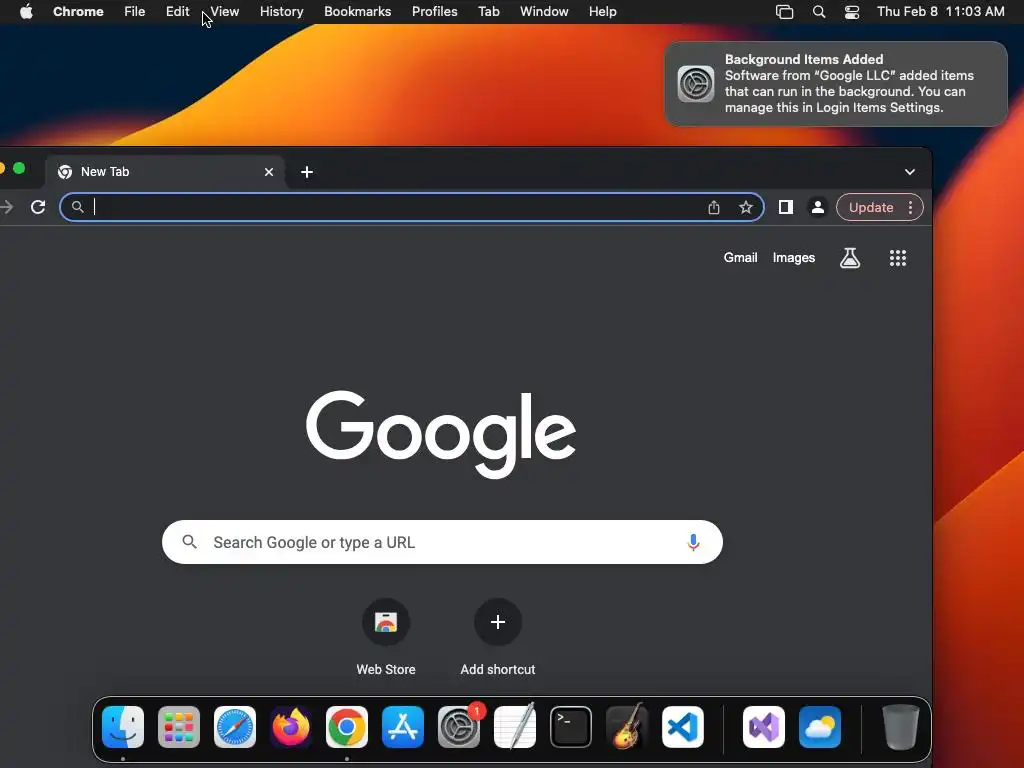Open the Bookmarks menu
The height and width of the screenshot is (768, 1024).
coord(357,12)
